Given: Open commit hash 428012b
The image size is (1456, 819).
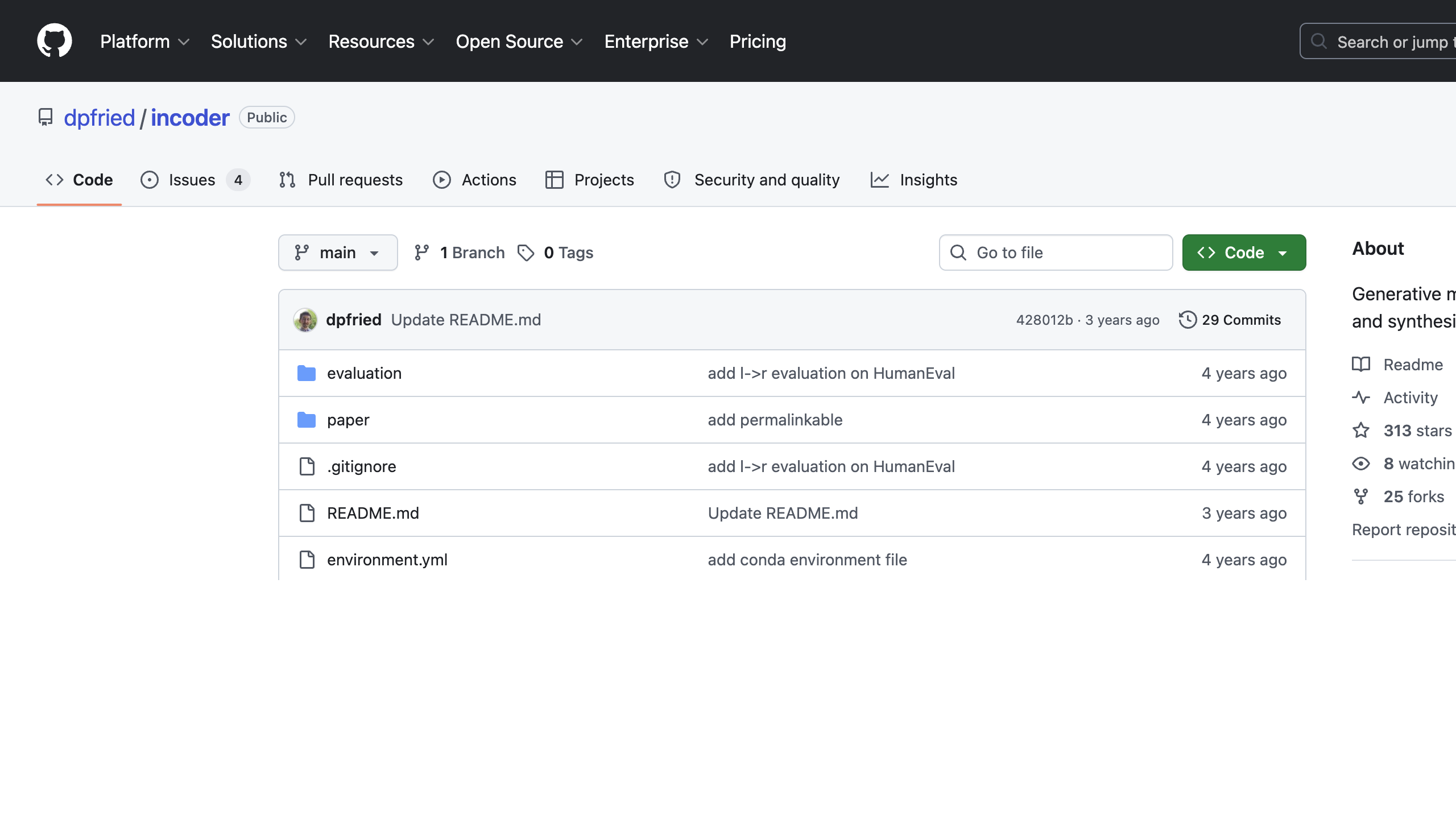Looking at the screenshot, I should 1044,320.
